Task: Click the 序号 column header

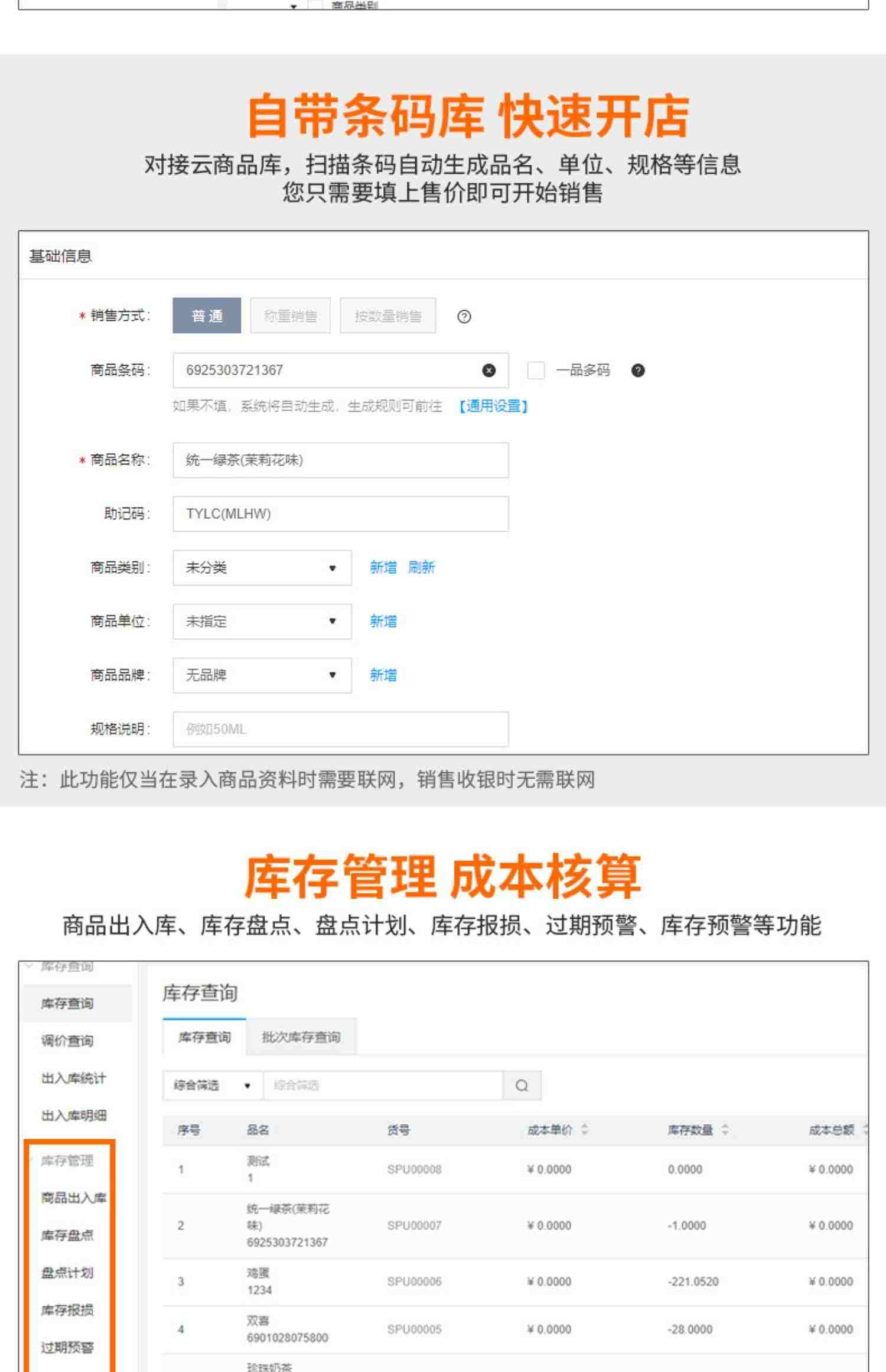Action: (x=188, y=1130)
